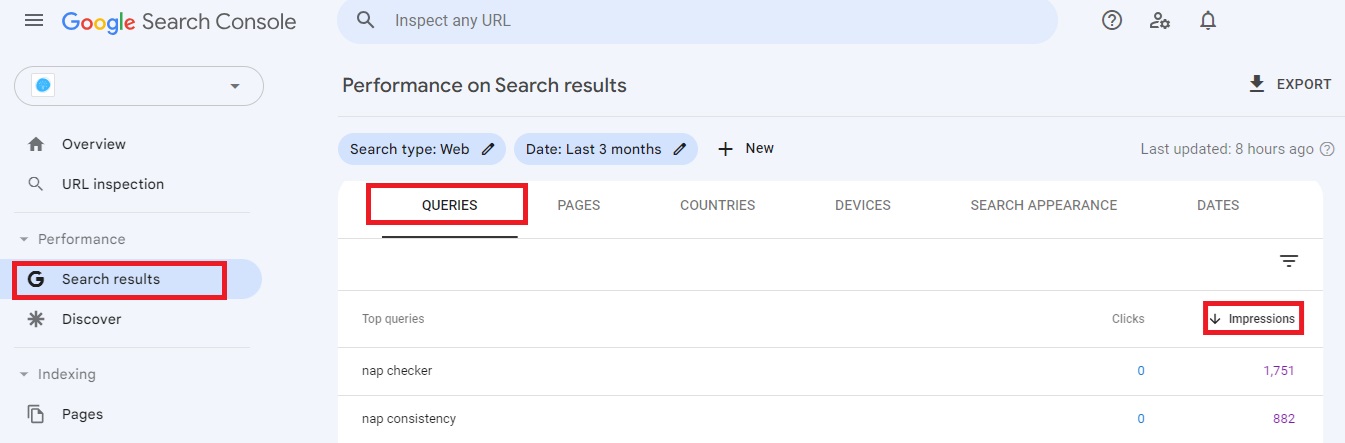Edit the Search type: Web filter pencil
Screen dimensions: 1345x443
(x=488, y=149)
